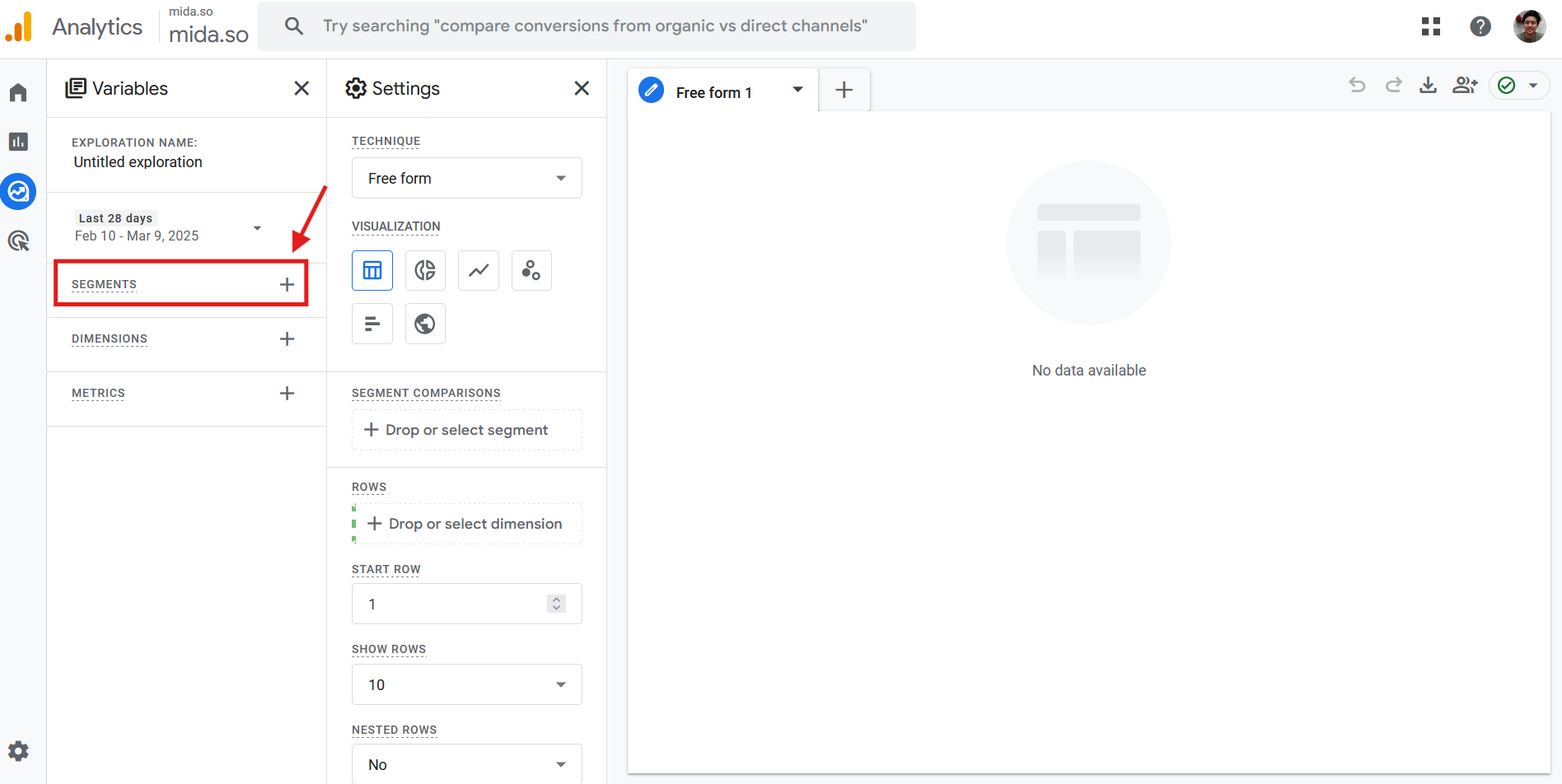
Task: Open the Help question mark icon
Action: coord(1480,26)
